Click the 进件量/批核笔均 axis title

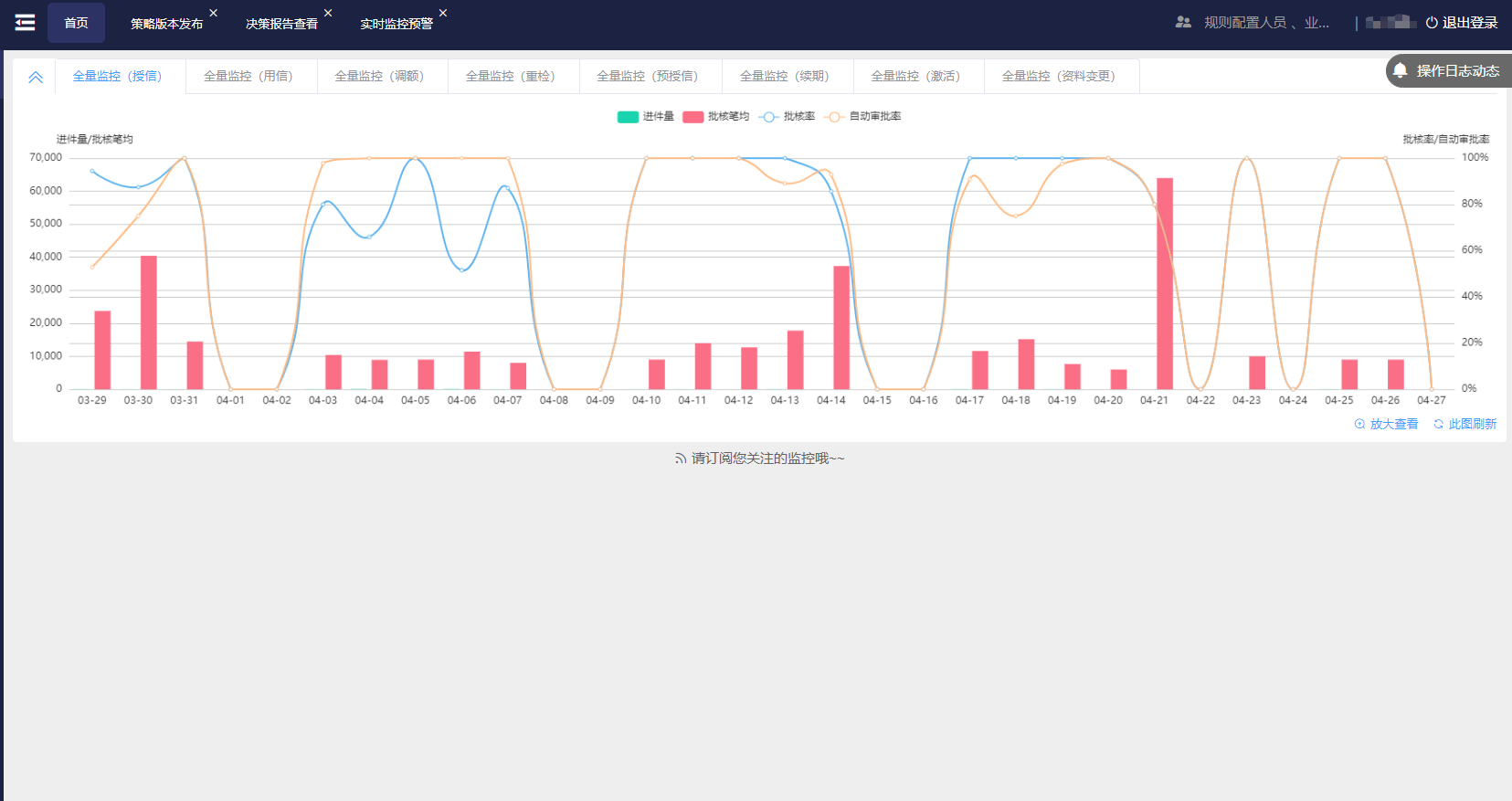[x=95, y=140]
